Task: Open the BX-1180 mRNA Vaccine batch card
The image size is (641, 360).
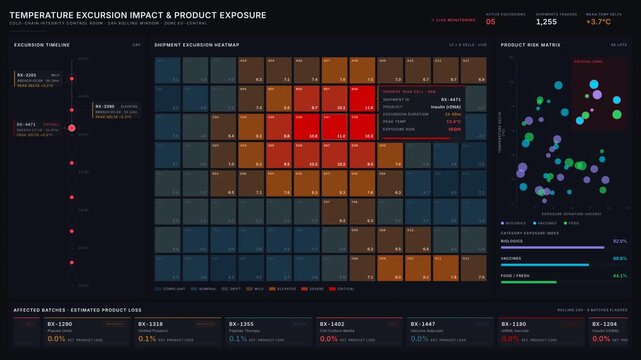Action: pos(541,332)
